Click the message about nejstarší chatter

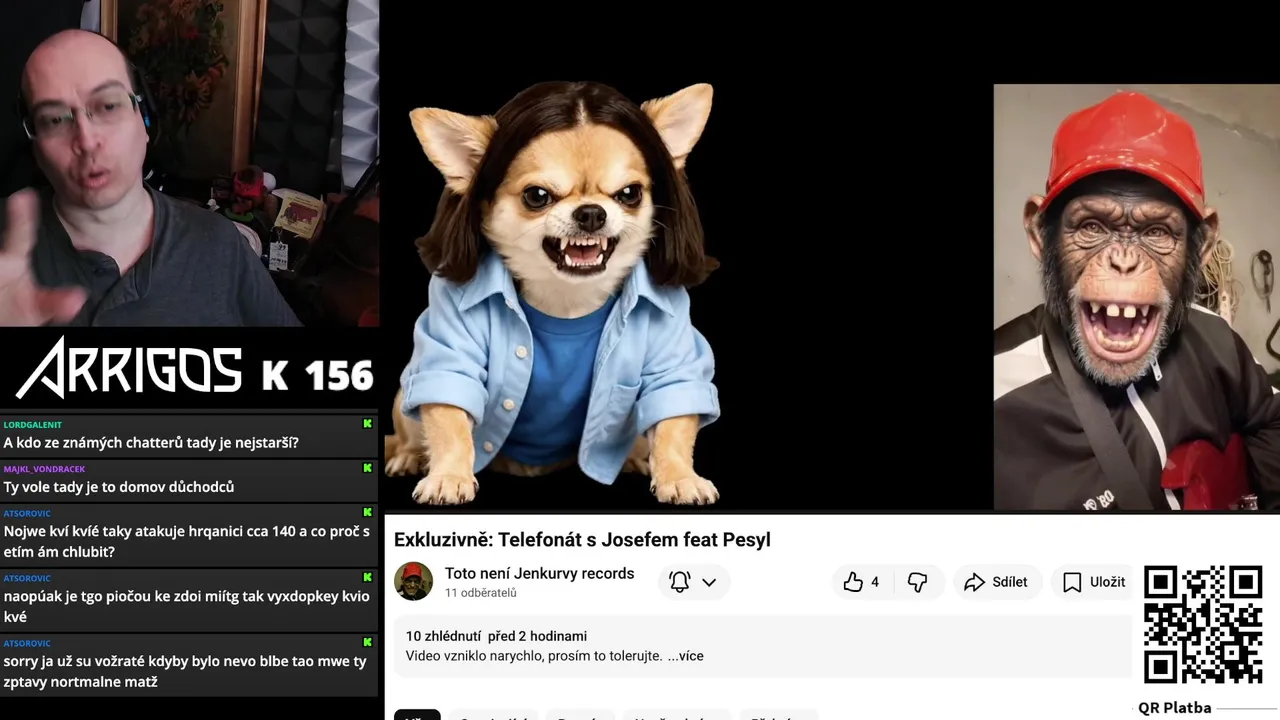click(151, 443)
